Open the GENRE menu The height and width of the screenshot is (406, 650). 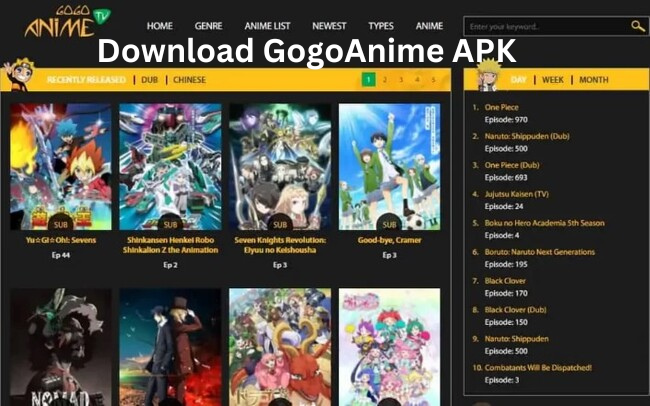(209, 26)
